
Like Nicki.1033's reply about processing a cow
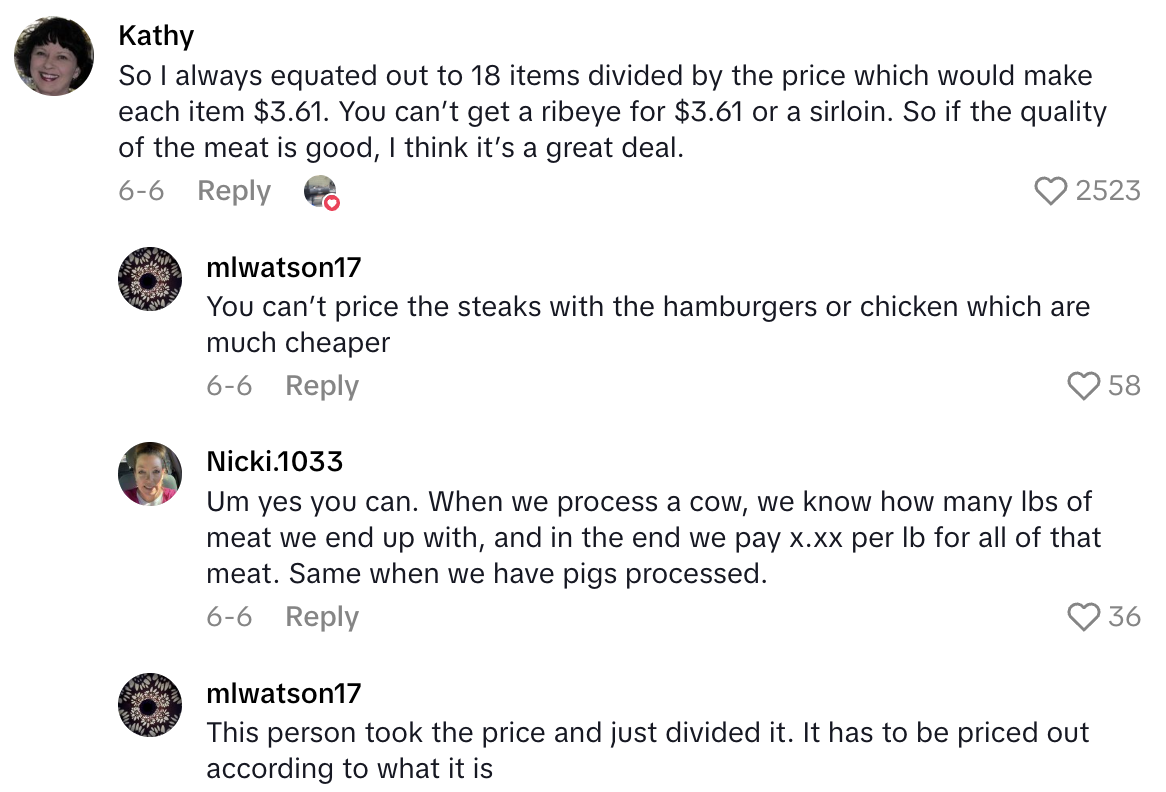tap(1084, 617)
